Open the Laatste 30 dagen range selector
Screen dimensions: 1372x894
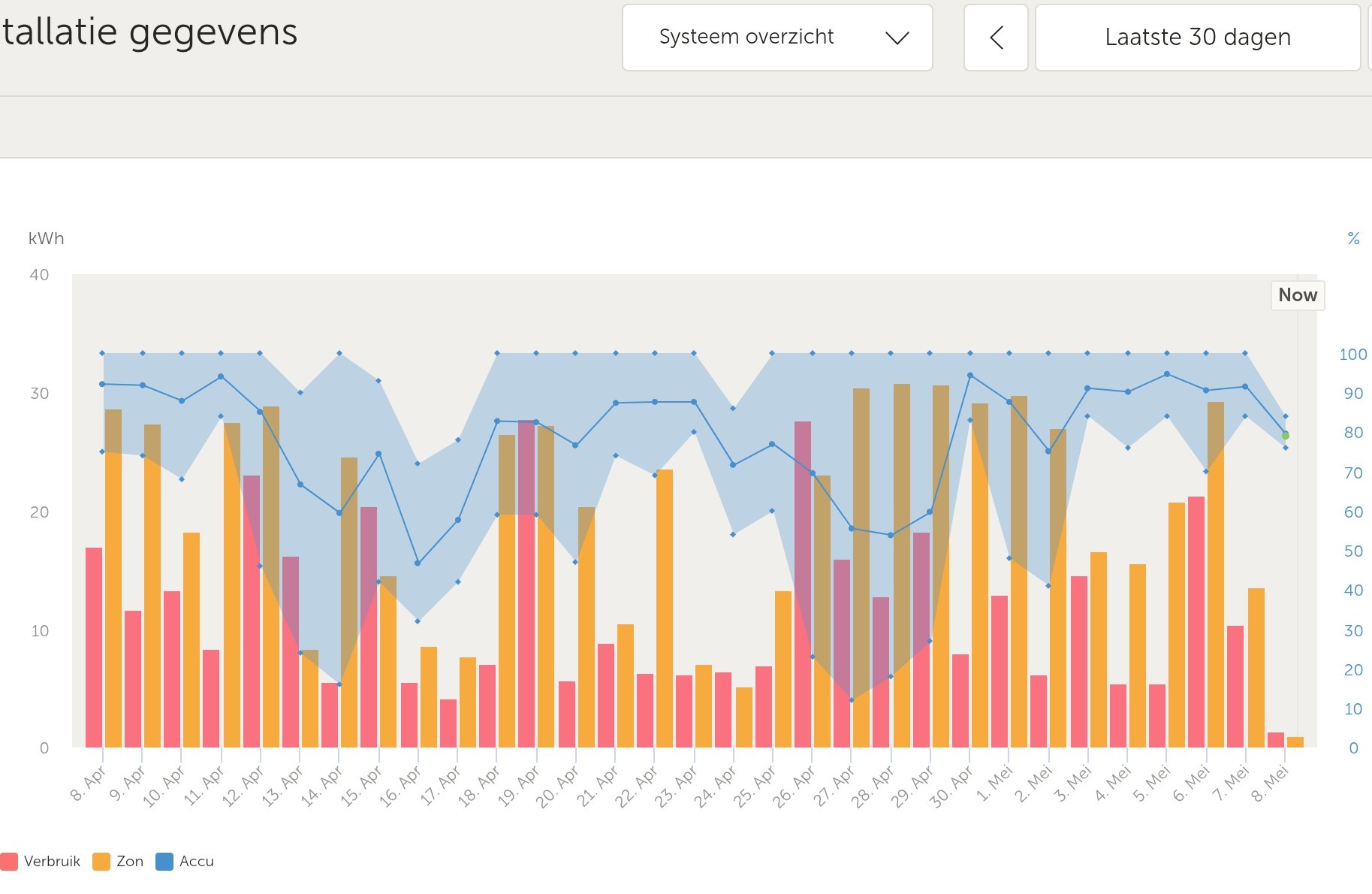(1197, 38)
